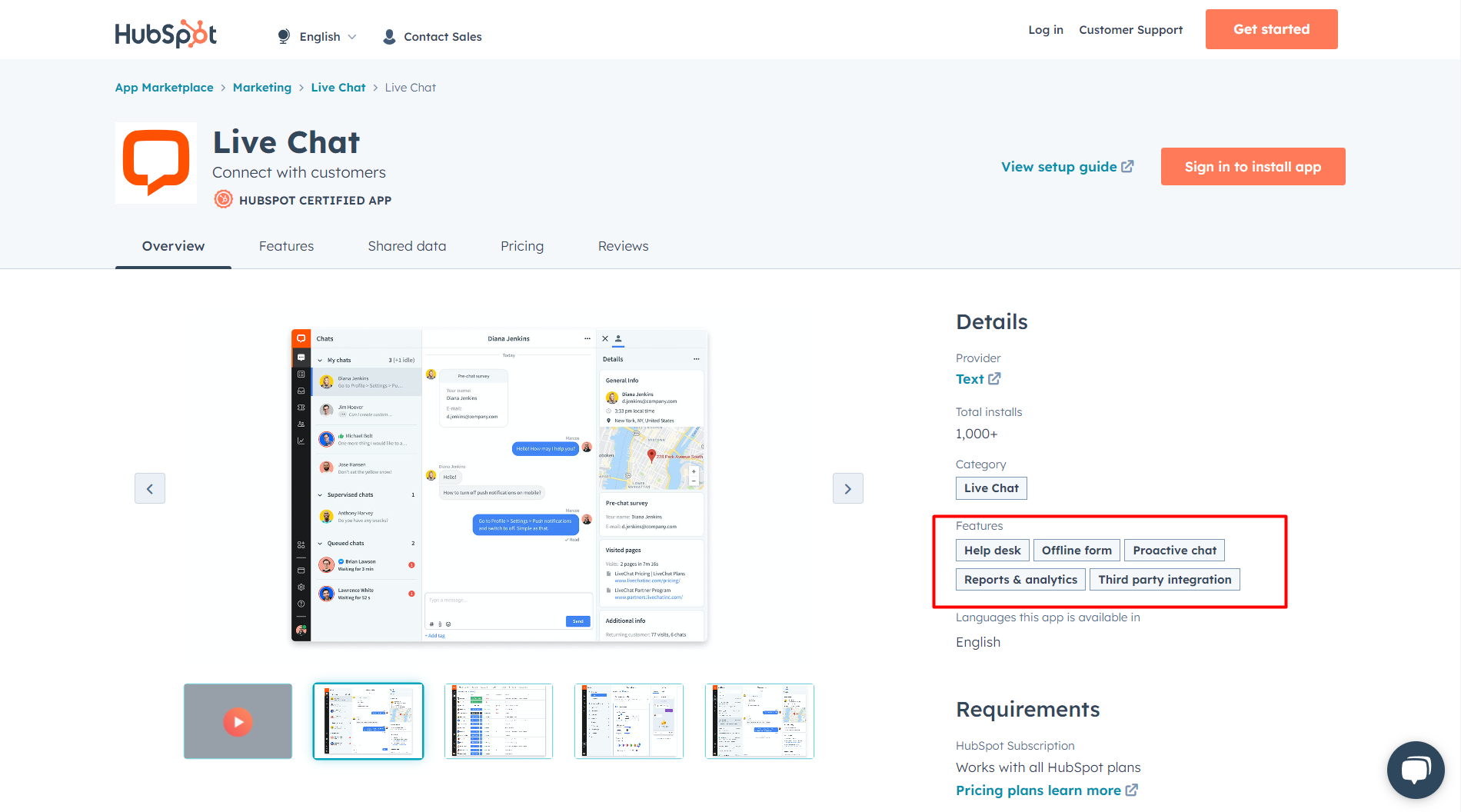Click the Reports & analytics tag
This screenshot has width=1461, height=812.
[x=1020, y=580]
